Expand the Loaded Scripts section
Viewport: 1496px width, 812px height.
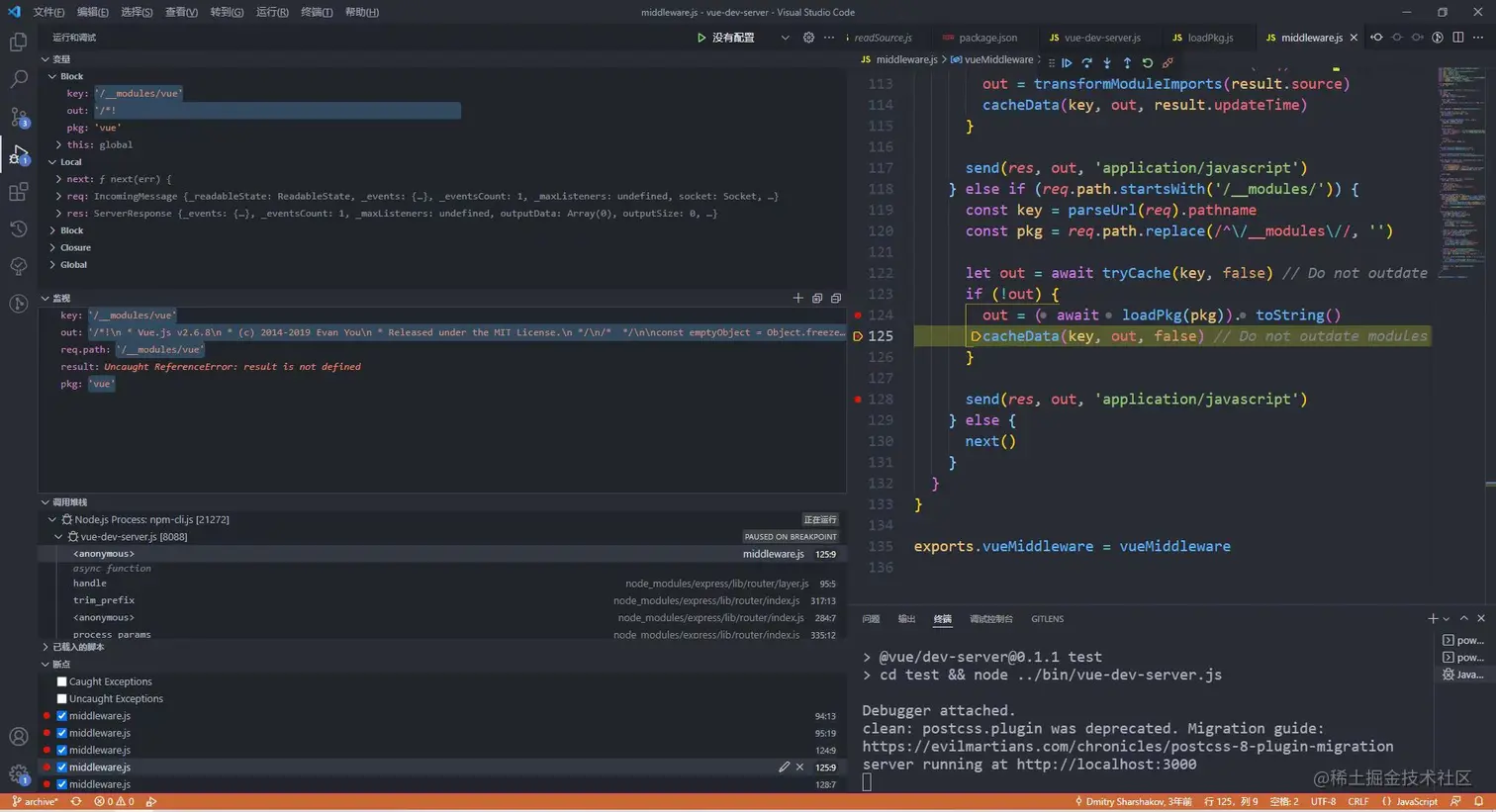click(46, 647)
